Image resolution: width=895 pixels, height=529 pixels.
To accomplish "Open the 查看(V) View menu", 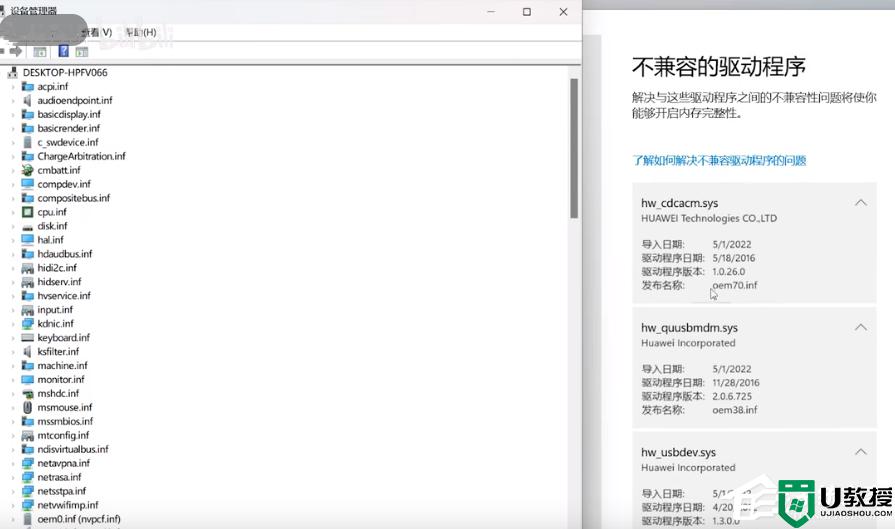I will [96, 32].
